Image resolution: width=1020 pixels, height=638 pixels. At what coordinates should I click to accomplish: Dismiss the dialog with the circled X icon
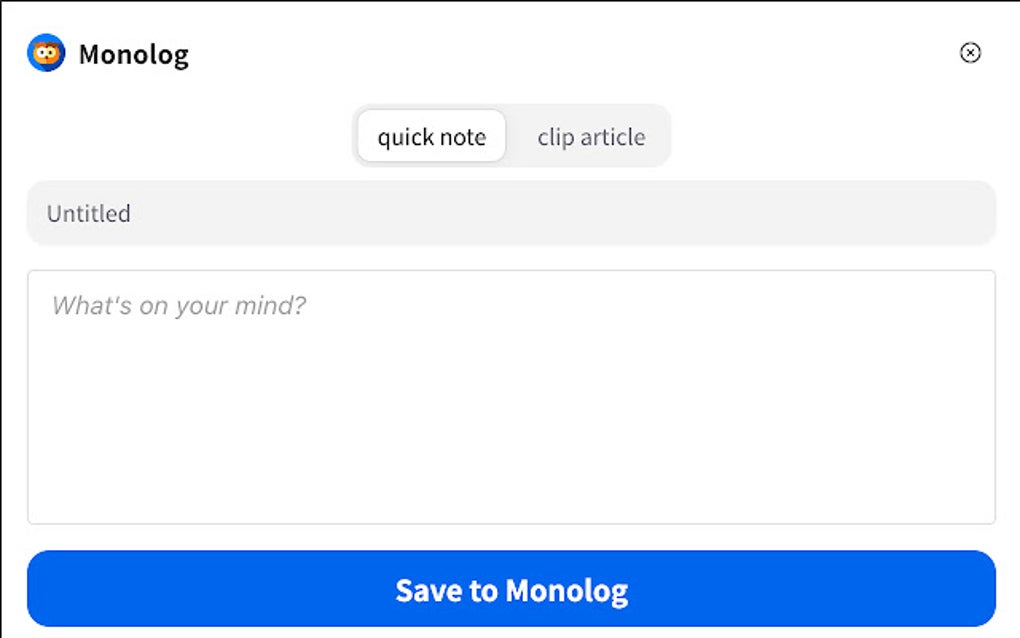point(970,53)
